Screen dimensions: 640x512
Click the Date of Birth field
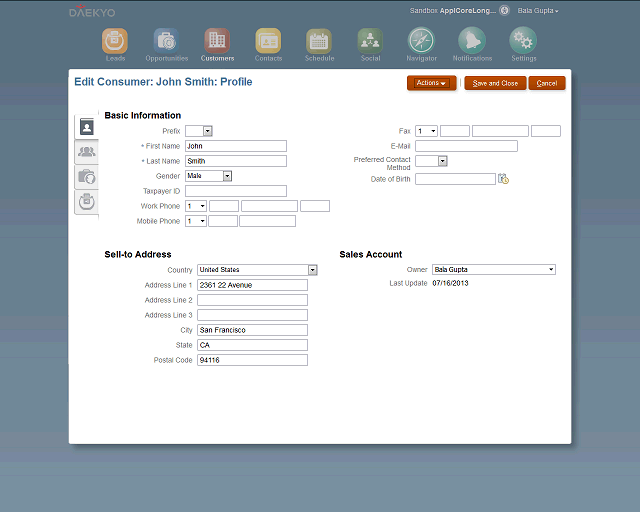(456, 179)
